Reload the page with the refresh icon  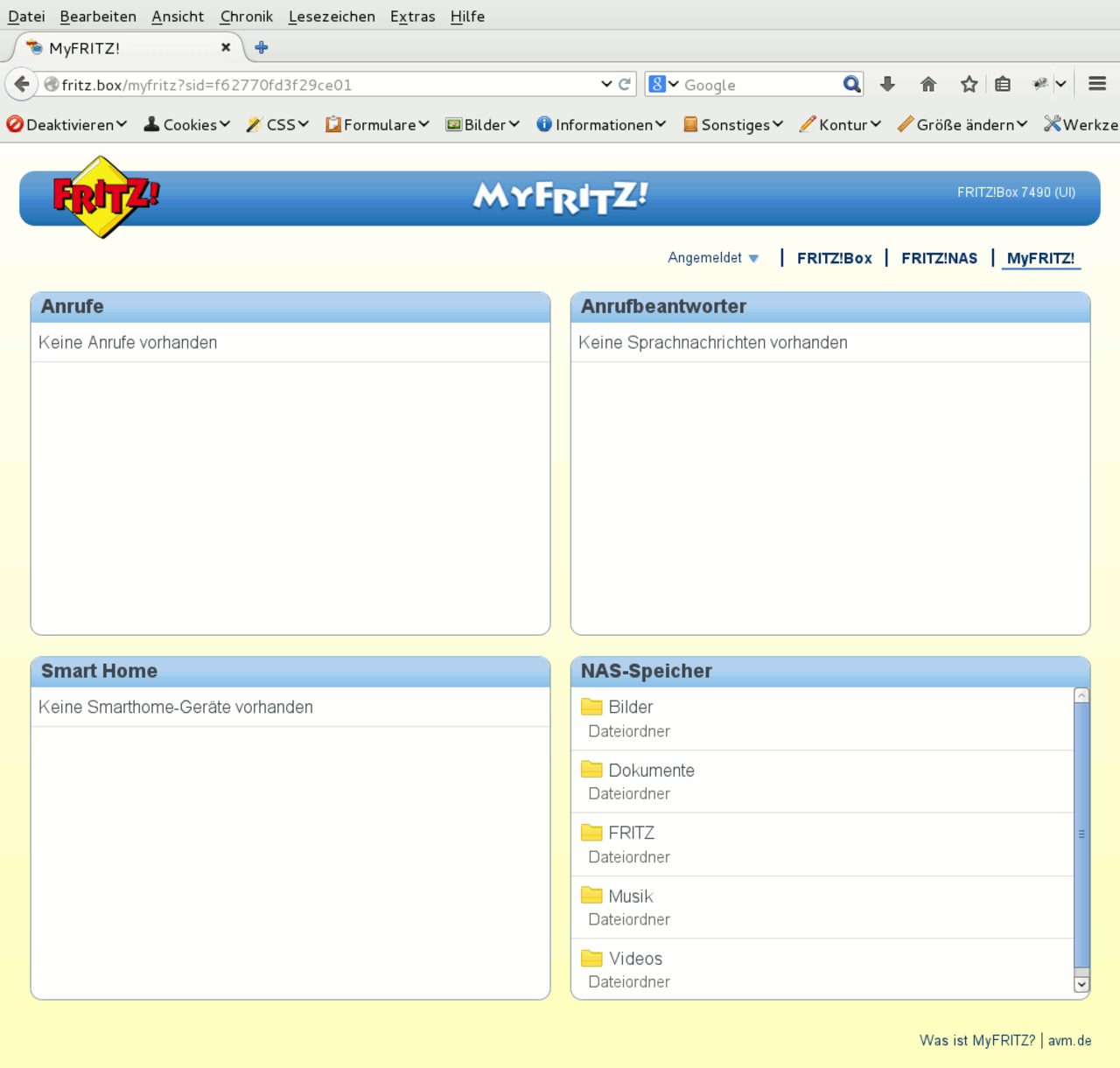tap(625, 85)
